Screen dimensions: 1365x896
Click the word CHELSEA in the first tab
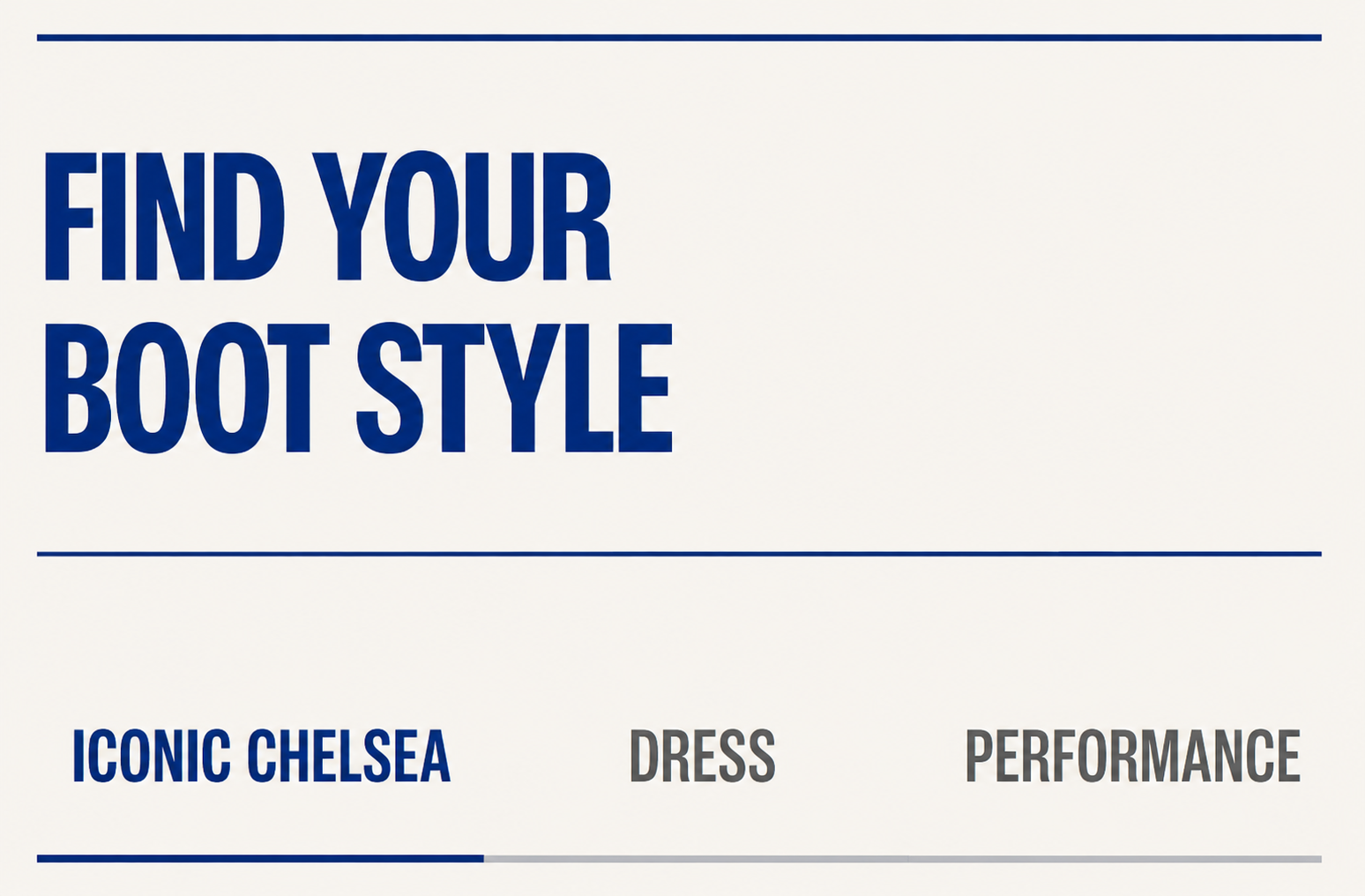tap(348, 756)
